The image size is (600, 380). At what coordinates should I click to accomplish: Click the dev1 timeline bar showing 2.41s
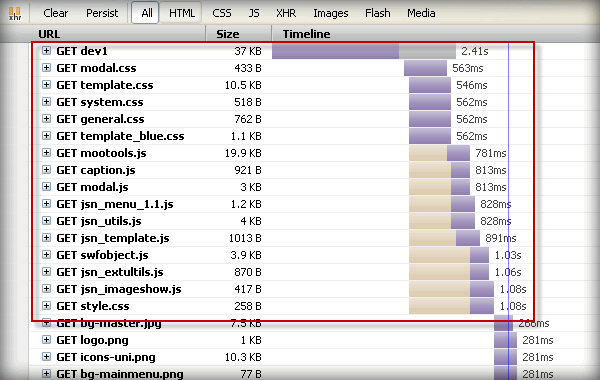pos(364,51)
